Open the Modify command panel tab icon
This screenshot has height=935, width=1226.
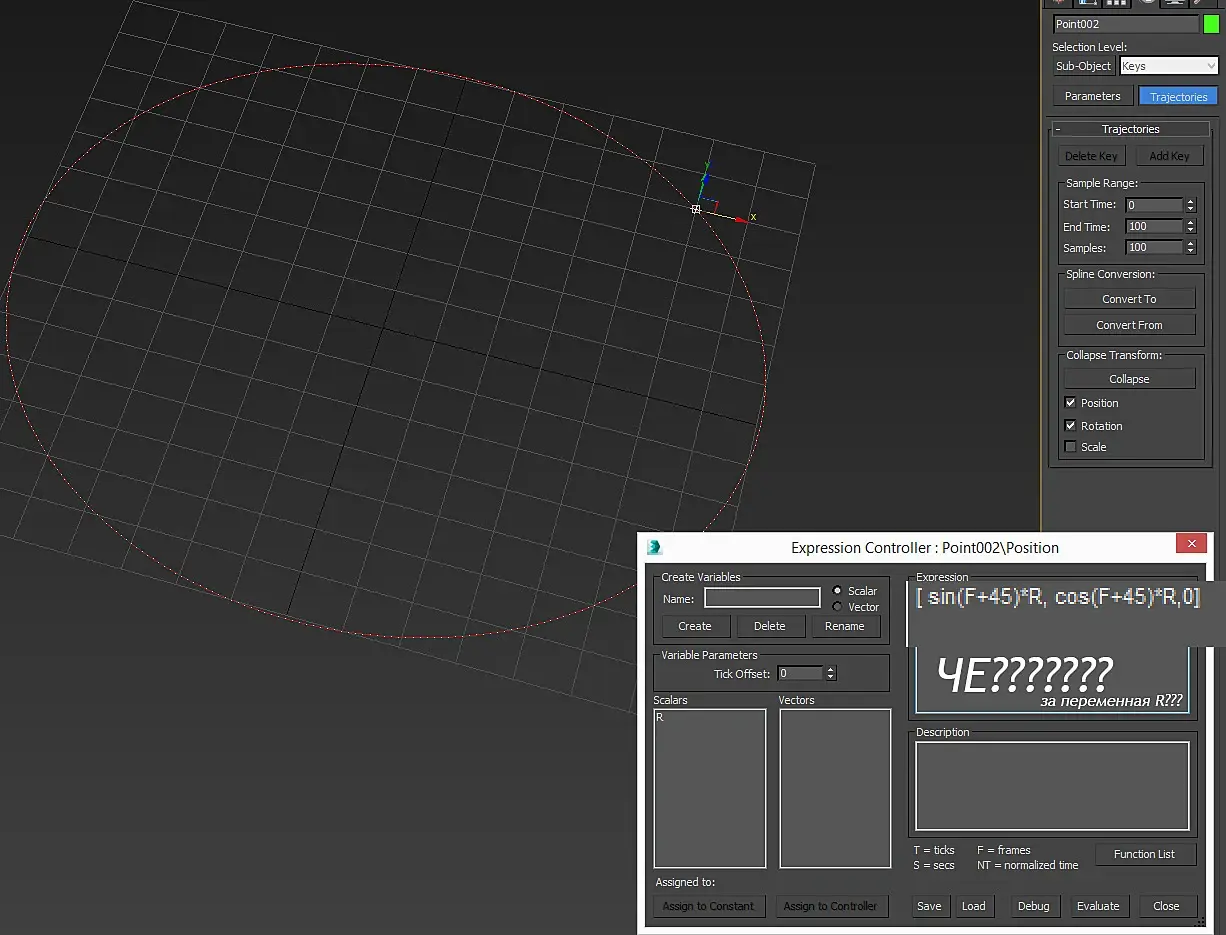1086,3
